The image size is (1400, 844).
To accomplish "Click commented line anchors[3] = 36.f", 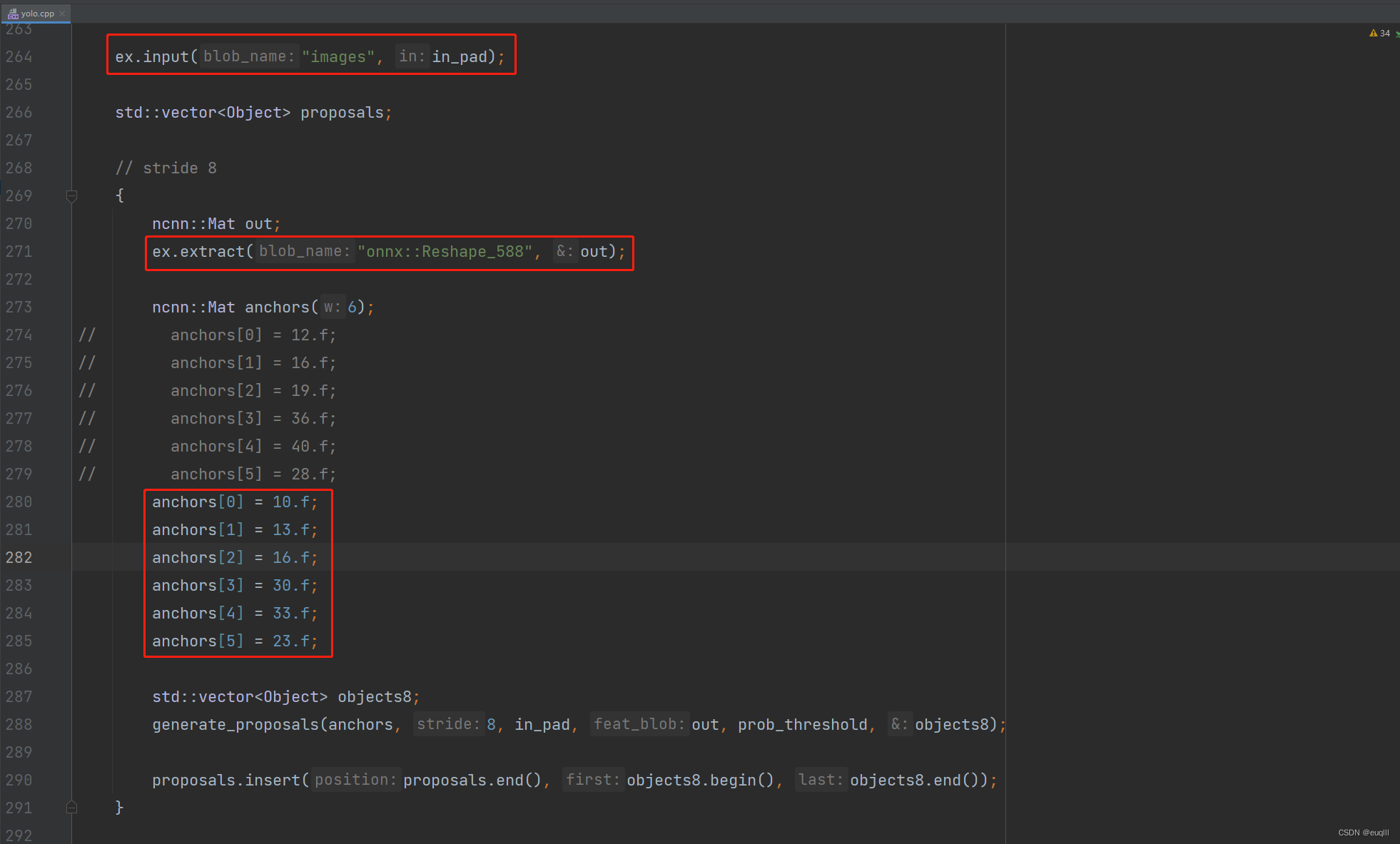I will point(253,418).
